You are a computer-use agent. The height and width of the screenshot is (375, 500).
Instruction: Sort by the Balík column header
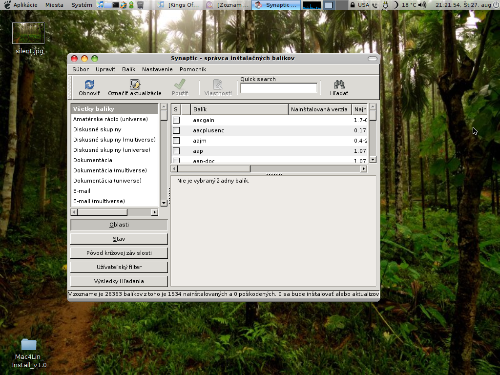pyautogui.click(x=239, y=109)
